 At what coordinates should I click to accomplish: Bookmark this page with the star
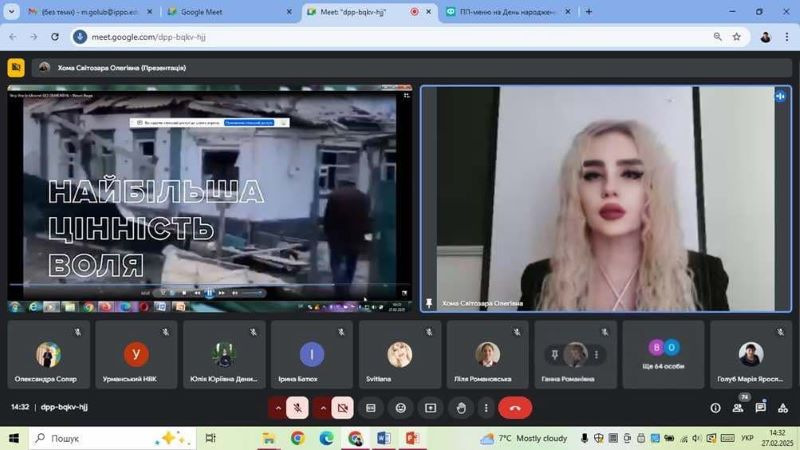[x=737, y=37]
